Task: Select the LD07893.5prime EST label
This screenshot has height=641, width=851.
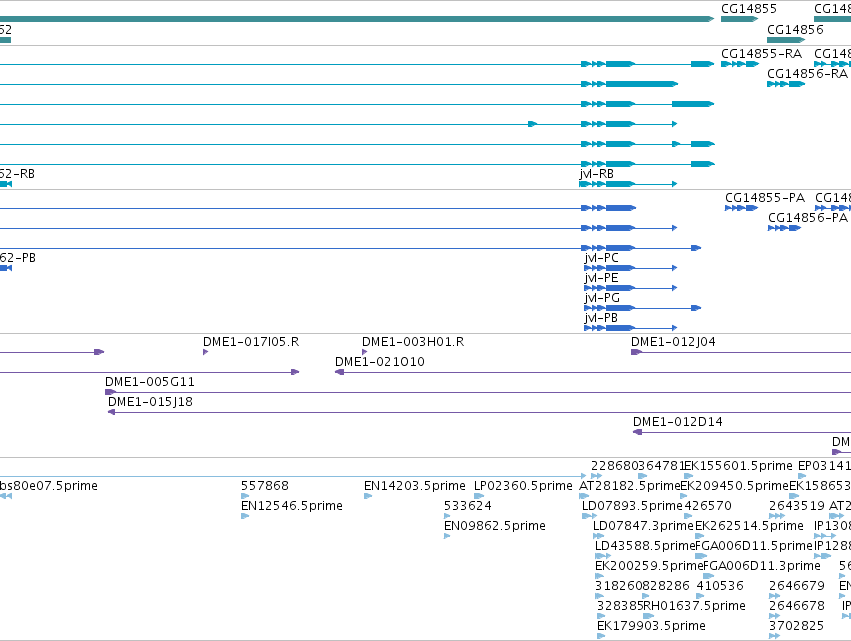Action: click(x=632, y=506)
